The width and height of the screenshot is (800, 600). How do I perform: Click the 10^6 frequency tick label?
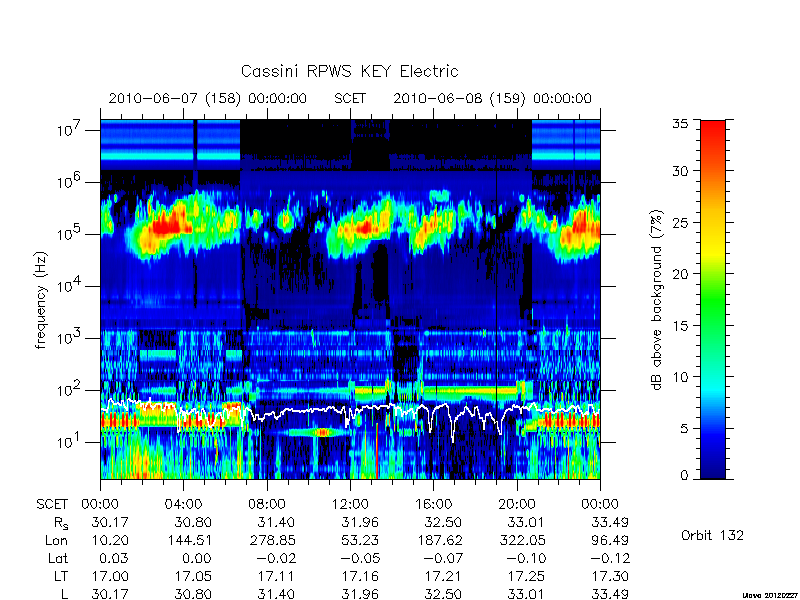(x=70, y=182)
